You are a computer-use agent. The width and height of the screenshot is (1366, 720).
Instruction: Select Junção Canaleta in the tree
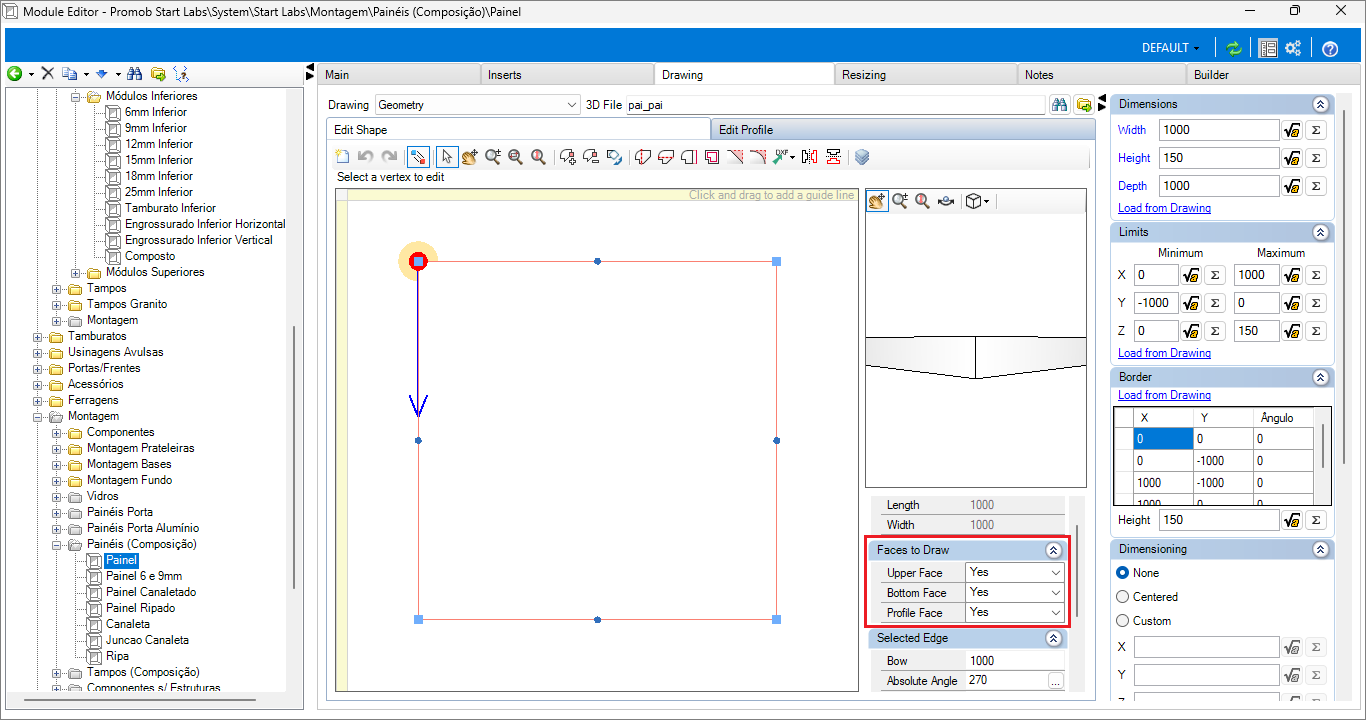coord(147,640)
